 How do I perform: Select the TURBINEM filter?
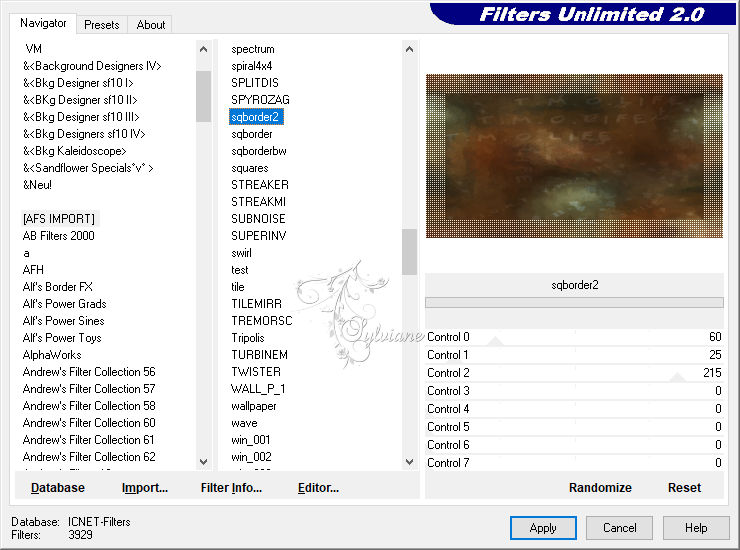click(x=259, y=355)
